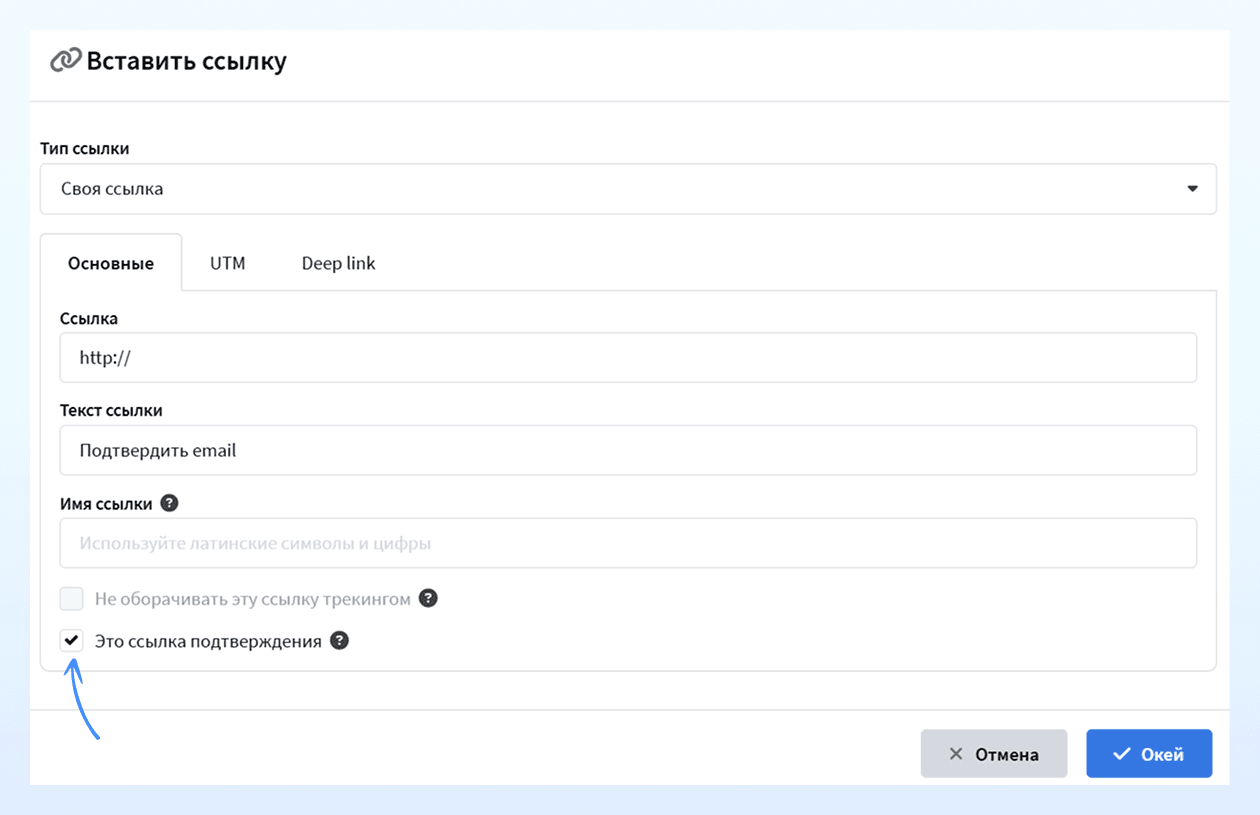Click the Вставить ссылку dialog title

[x=186, y=61]
